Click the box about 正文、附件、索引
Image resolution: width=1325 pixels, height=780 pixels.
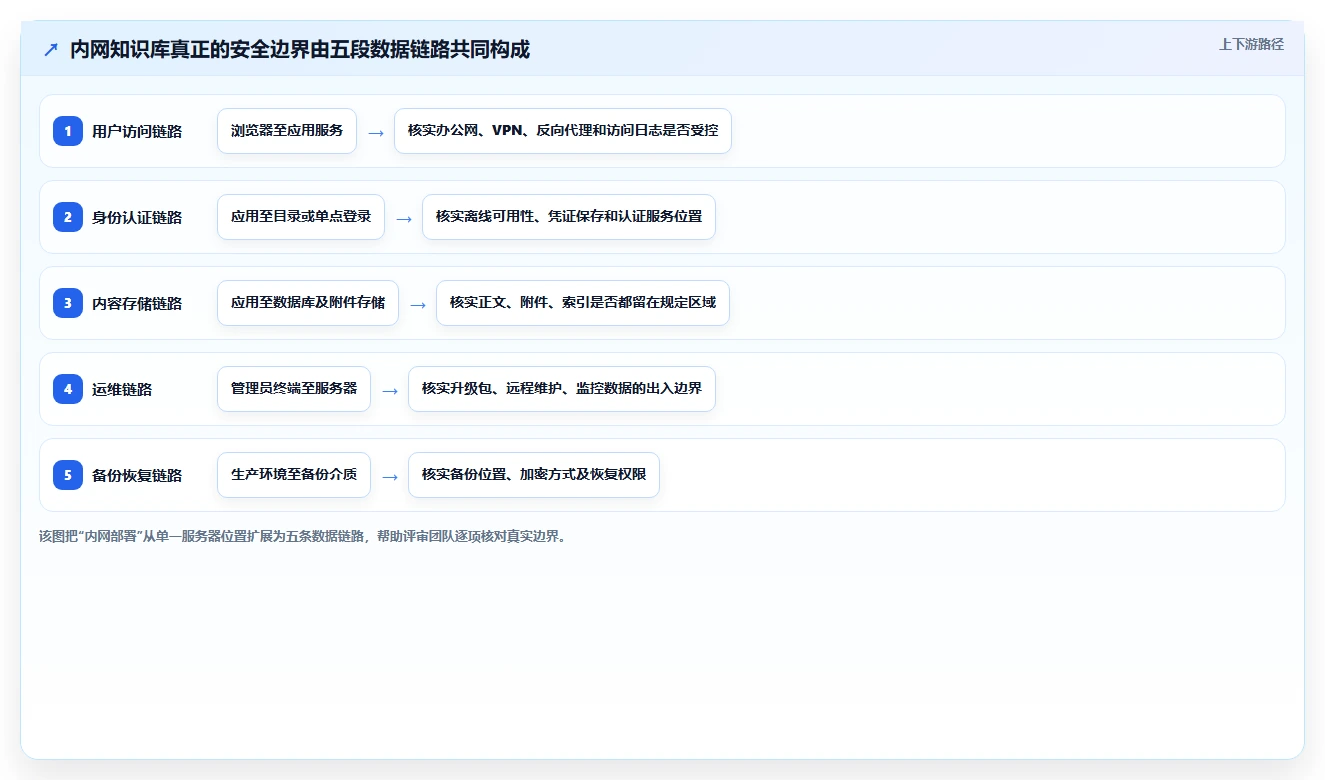583,303
